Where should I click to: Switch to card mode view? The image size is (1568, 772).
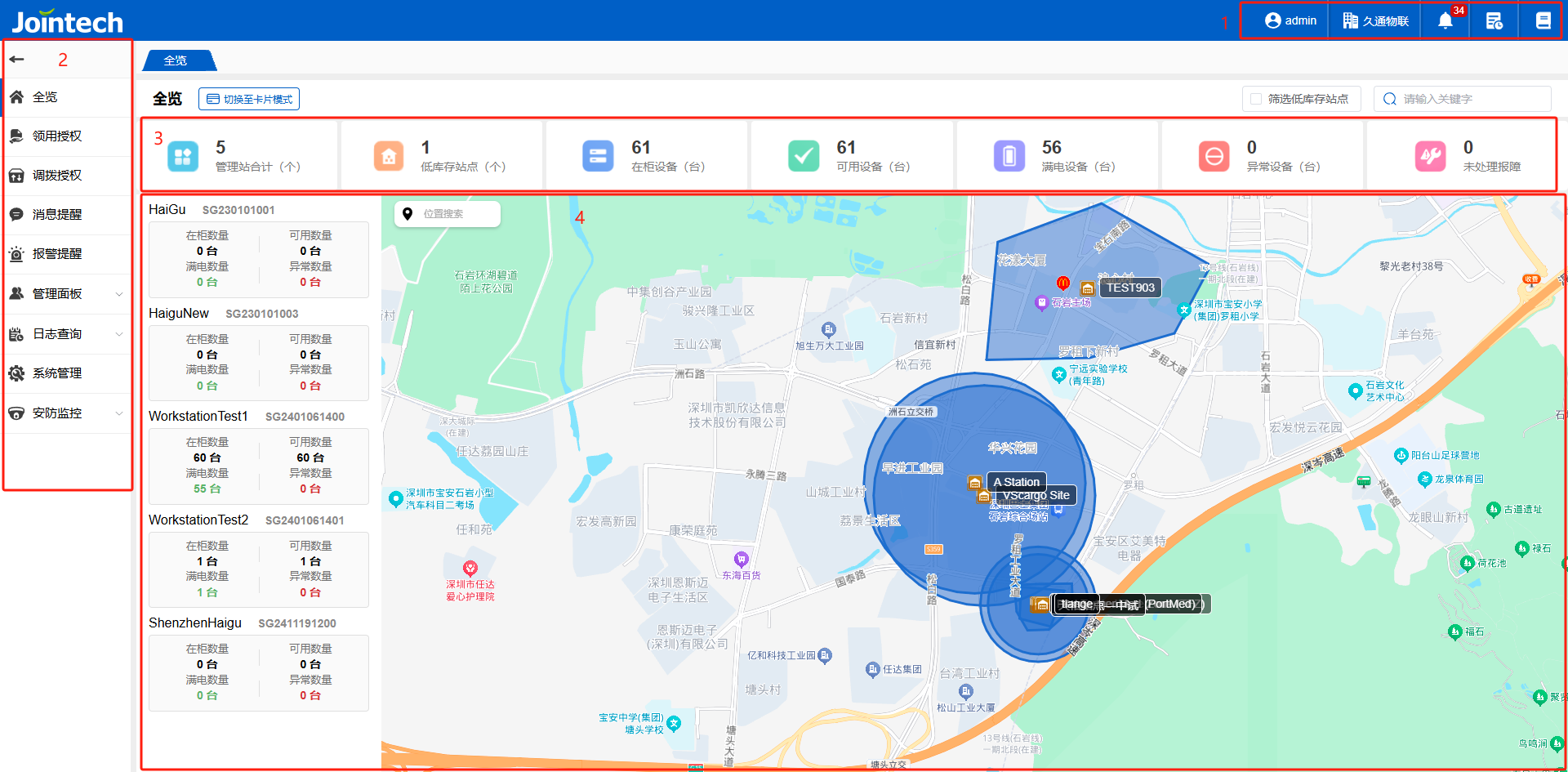tap(249, 99)
